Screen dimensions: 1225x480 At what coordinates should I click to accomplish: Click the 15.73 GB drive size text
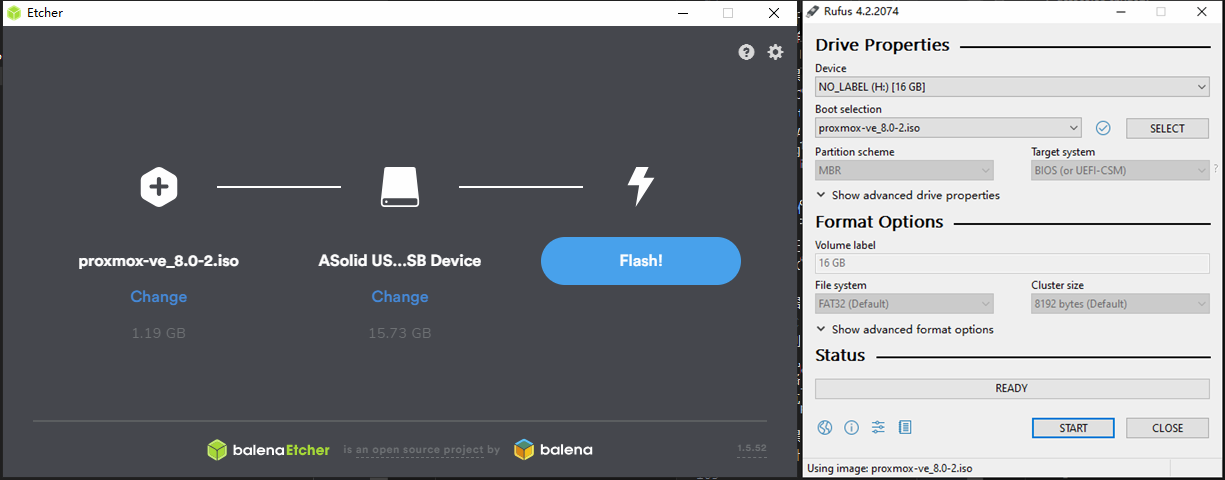click(x=400, y=332)
